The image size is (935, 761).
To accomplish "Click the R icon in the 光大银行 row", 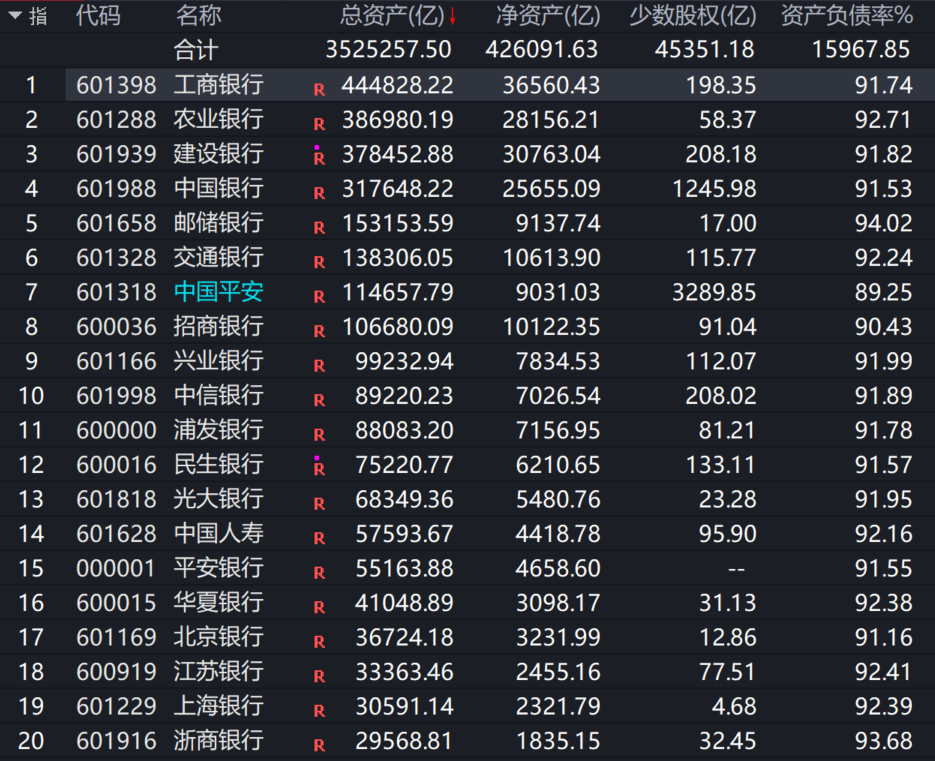I will (x=320, y=504).
